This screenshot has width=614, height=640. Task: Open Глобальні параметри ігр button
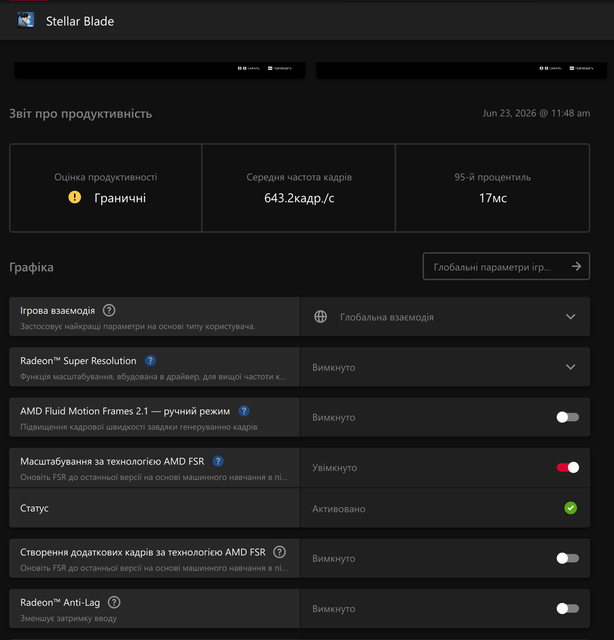tap(506, 266)
